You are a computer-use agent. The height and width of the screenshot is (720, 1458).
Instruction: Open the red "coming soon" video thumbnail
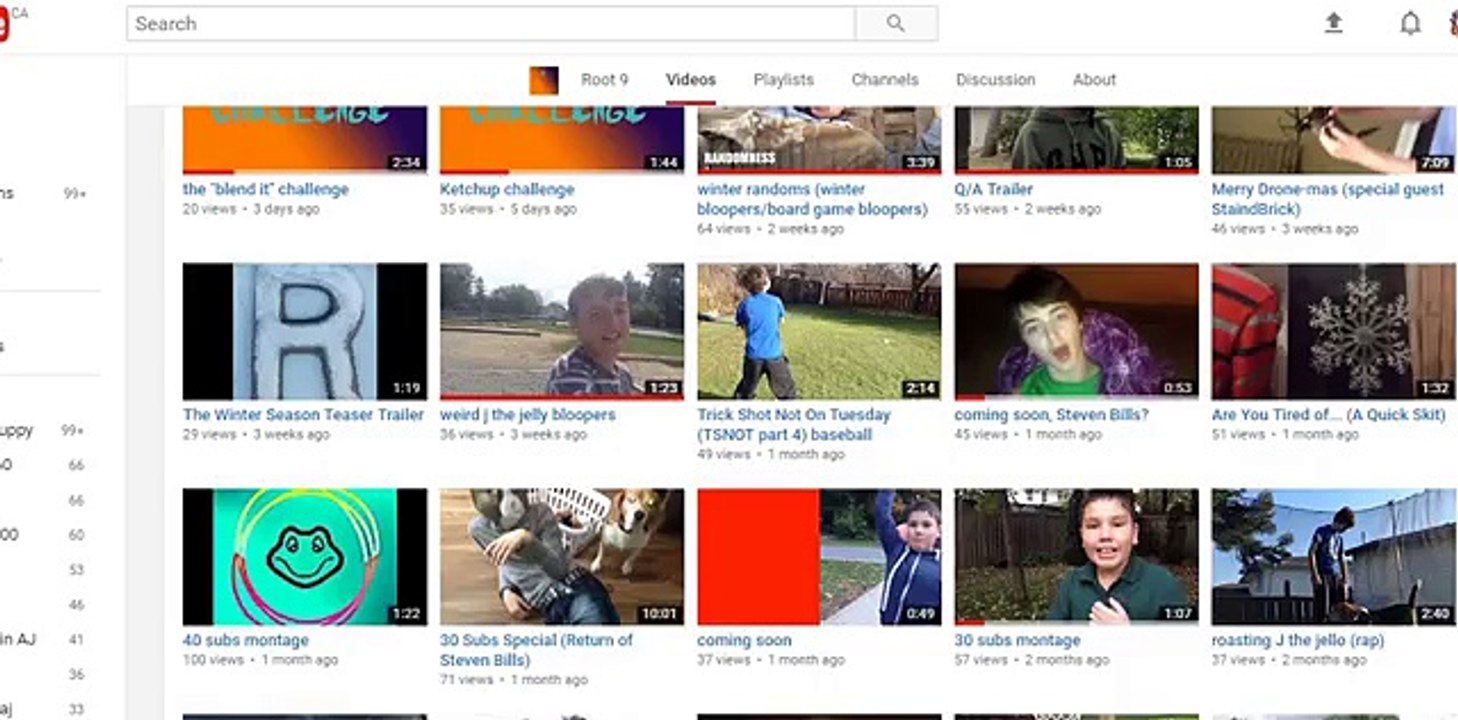tap(819, 557)
